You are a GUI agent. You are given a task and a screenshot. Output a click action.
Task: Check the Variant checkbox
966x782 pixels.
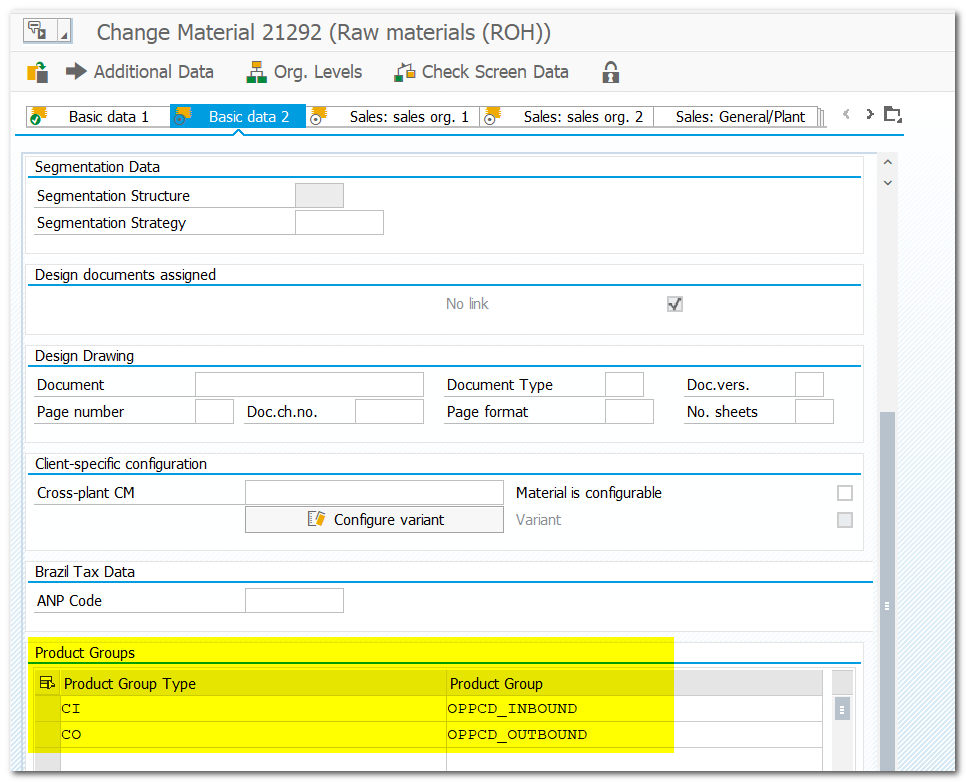(844, 519)
